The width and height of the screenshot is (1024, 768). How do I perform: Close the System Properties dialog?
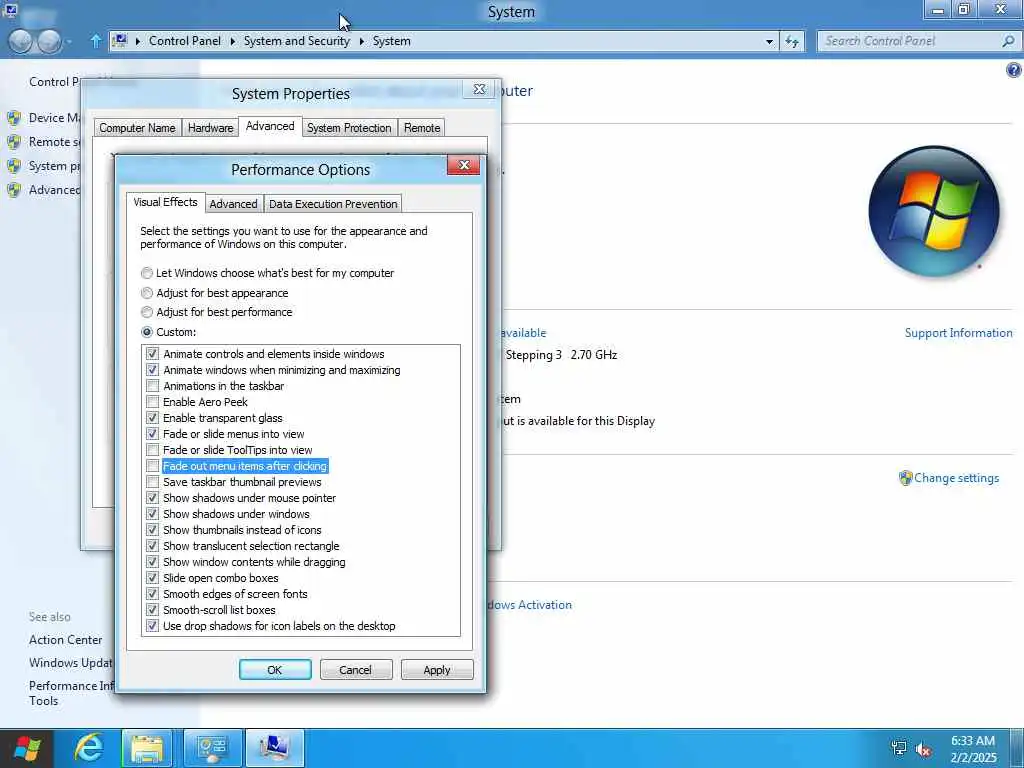point(479,89)
